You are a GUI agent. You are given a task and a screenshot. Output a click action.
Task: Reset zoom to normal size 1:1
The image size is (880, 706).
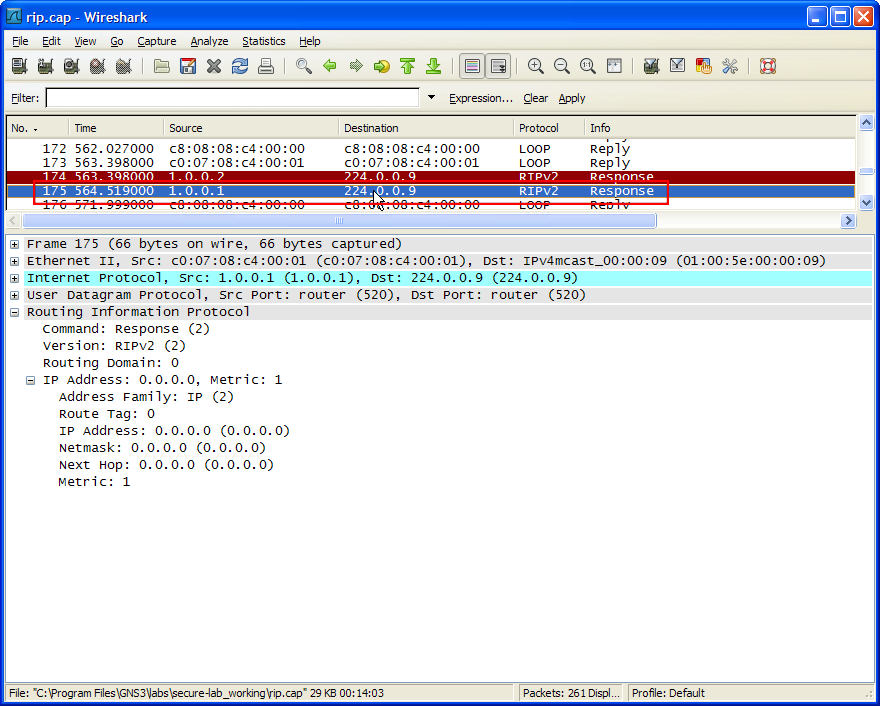coord(588,66)
